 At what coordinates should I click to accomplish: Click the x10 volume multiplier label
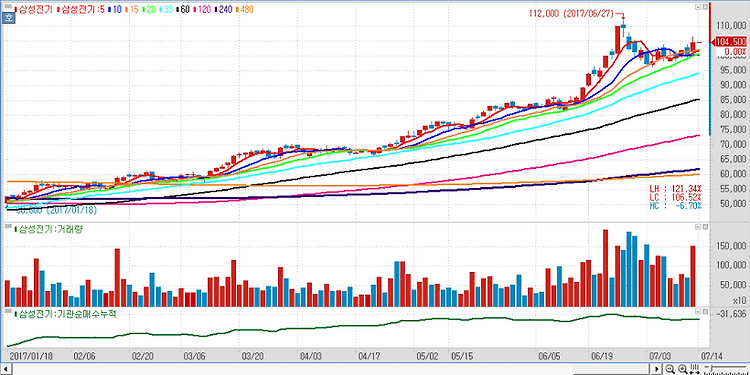point(740,301)
